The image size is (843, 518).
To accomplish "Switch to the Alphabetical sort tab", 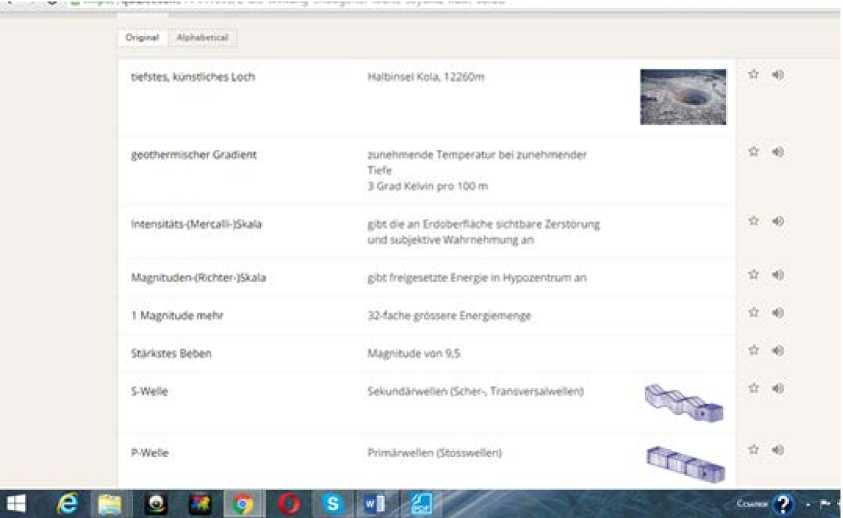I will [203, 38].
